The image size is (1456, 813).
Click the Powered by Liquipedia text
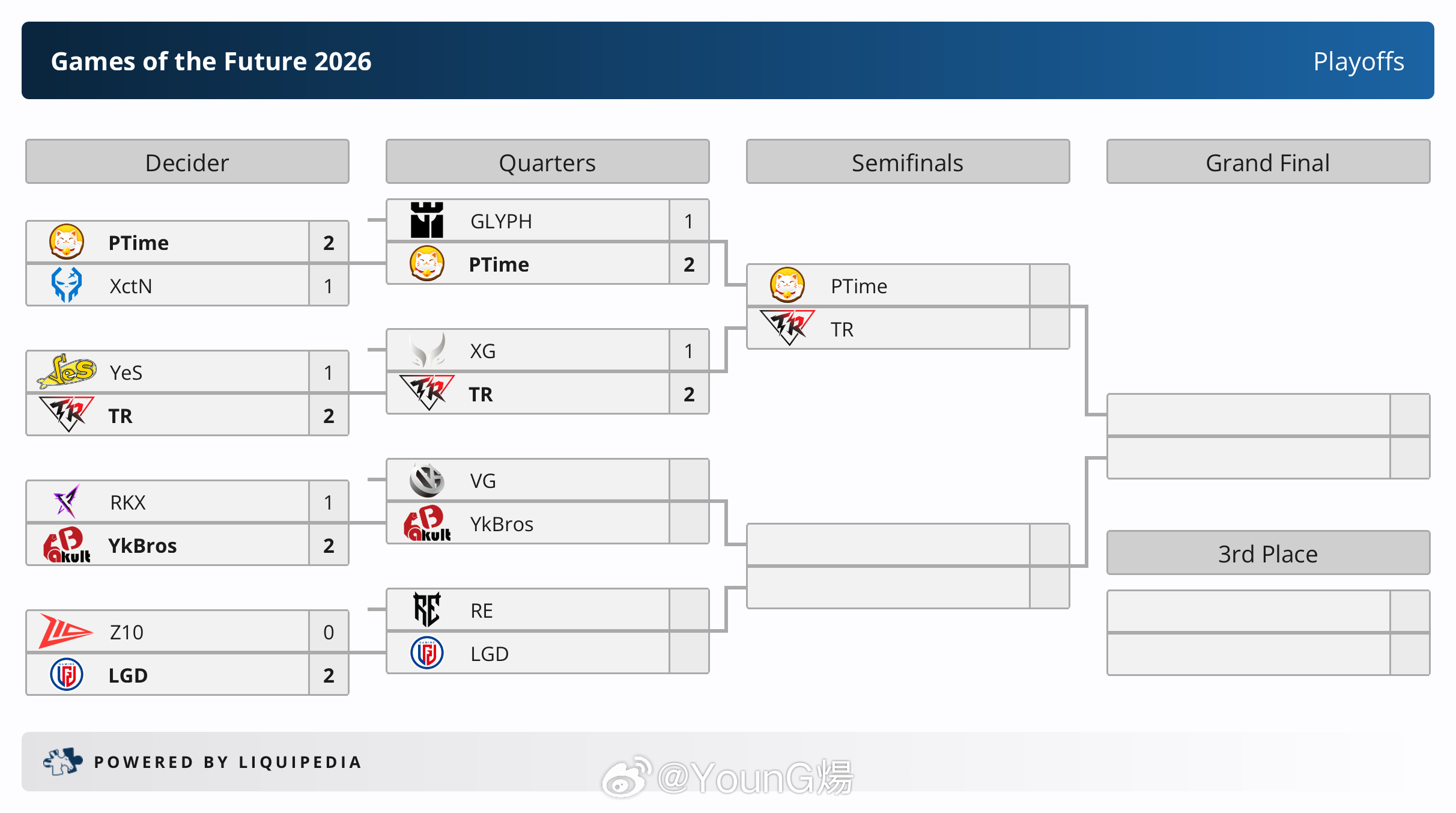click(x=228, y=762)
